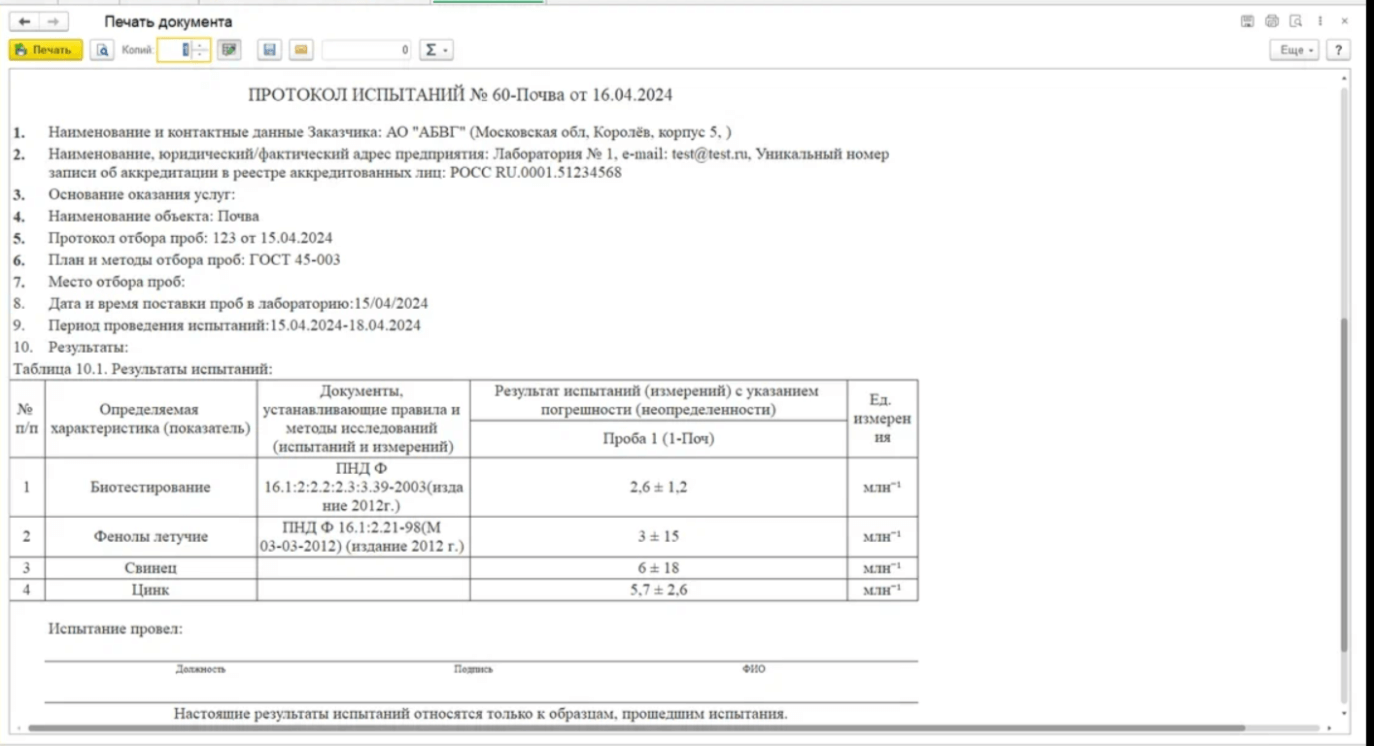Toggle the edit mode icon after copies field

point(230,50)
